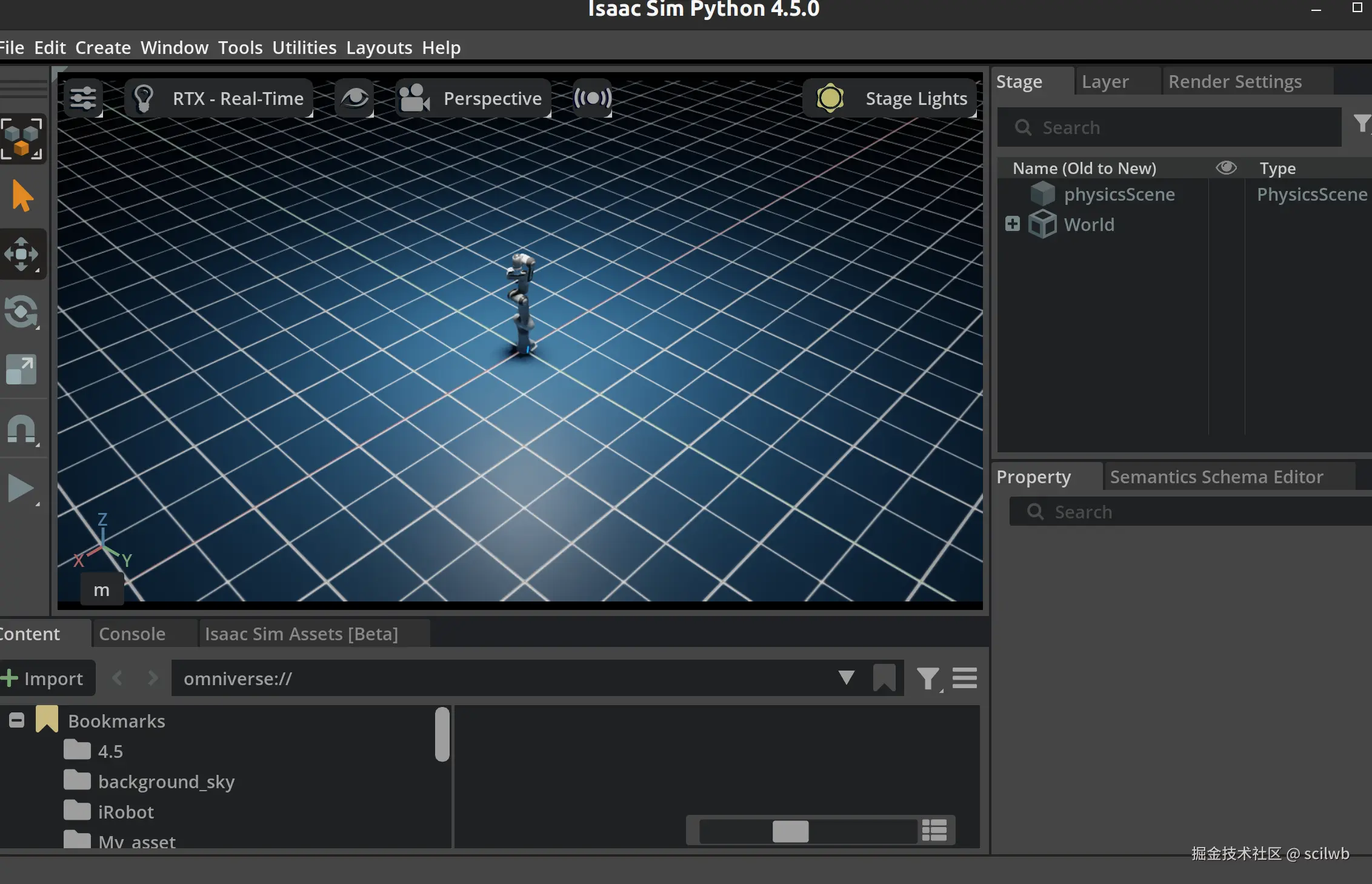The image size is (1372, 884).
Task: Expand the World prim tree
Action: coord(1012,224)
